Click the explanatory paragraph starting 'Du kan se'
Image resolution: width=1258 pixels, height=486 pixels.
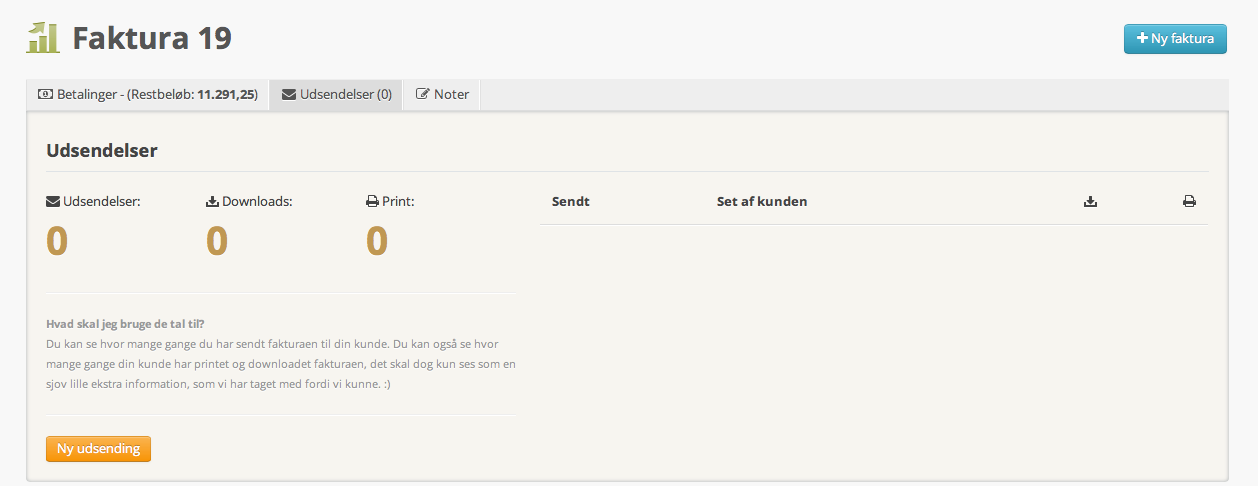pos(281,364)
